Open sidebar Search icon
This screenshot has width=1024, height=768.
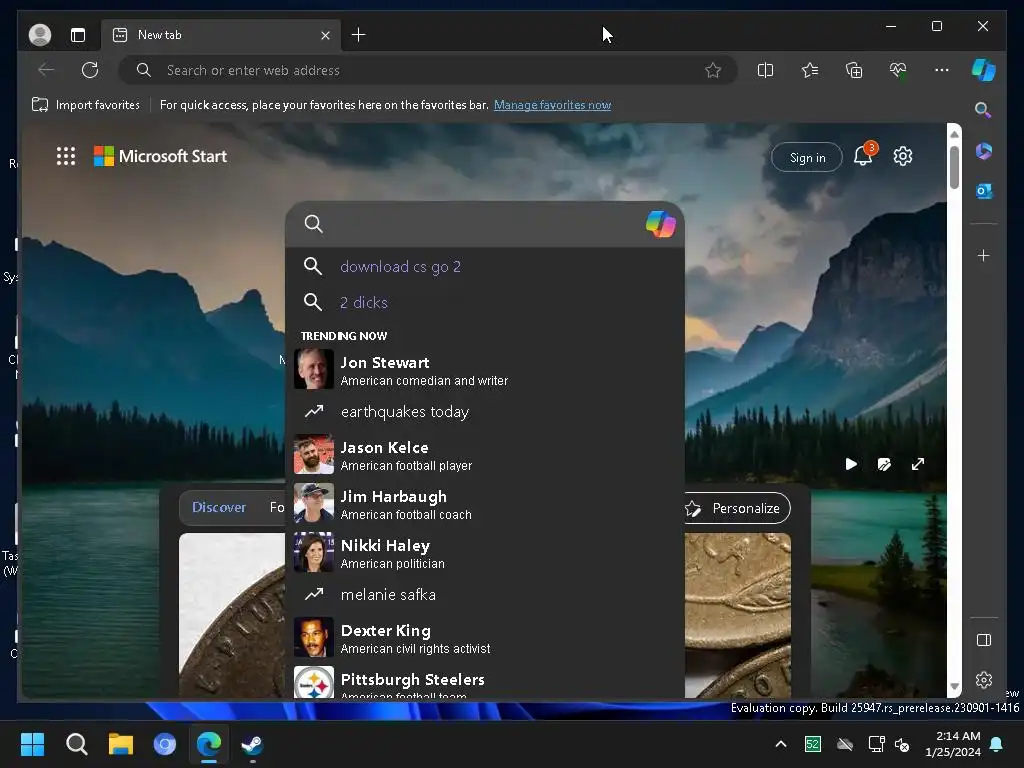[x=983, y=110]
